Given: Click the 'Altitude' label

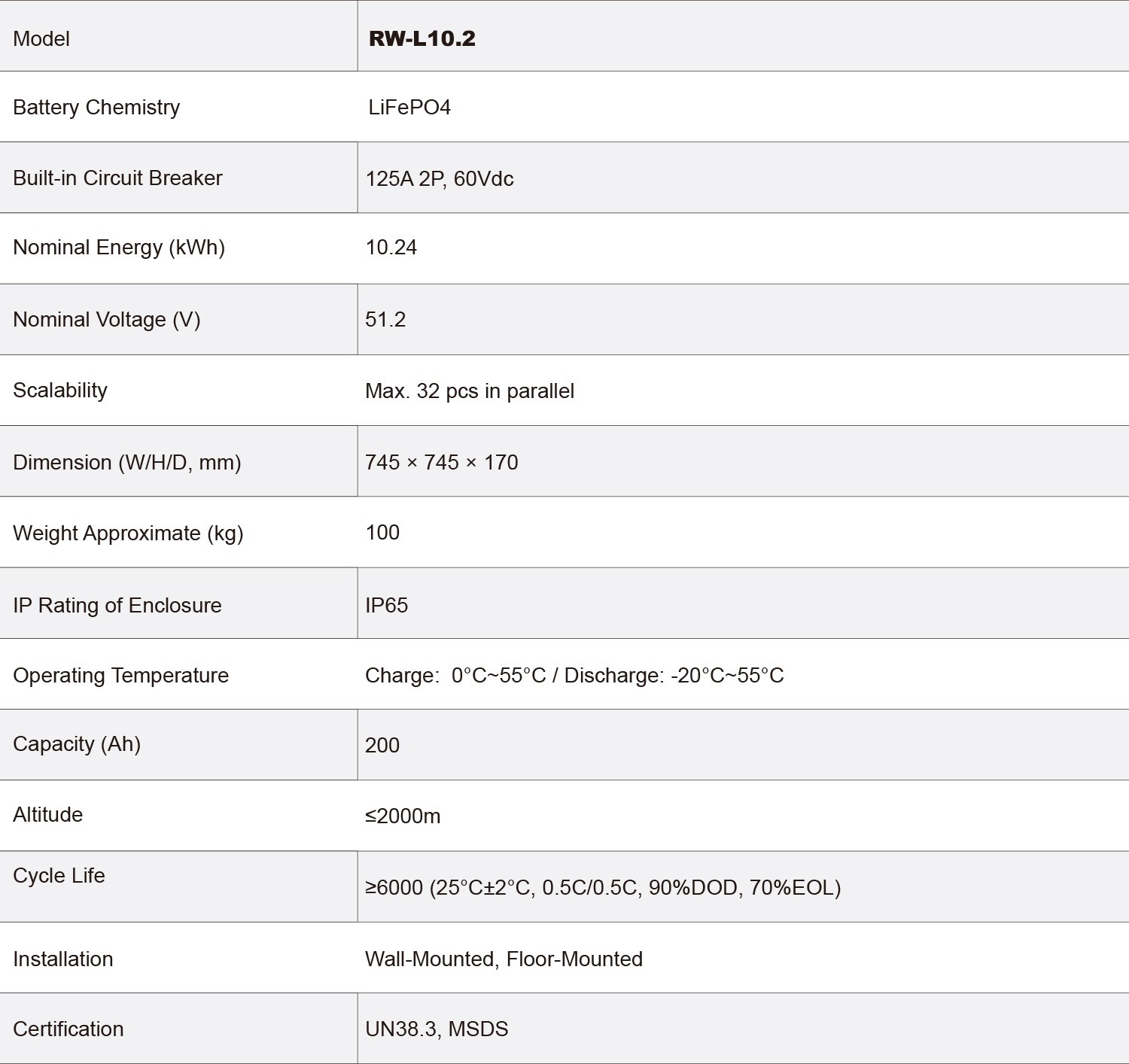Looking at the screenshot, I should 48,815.
